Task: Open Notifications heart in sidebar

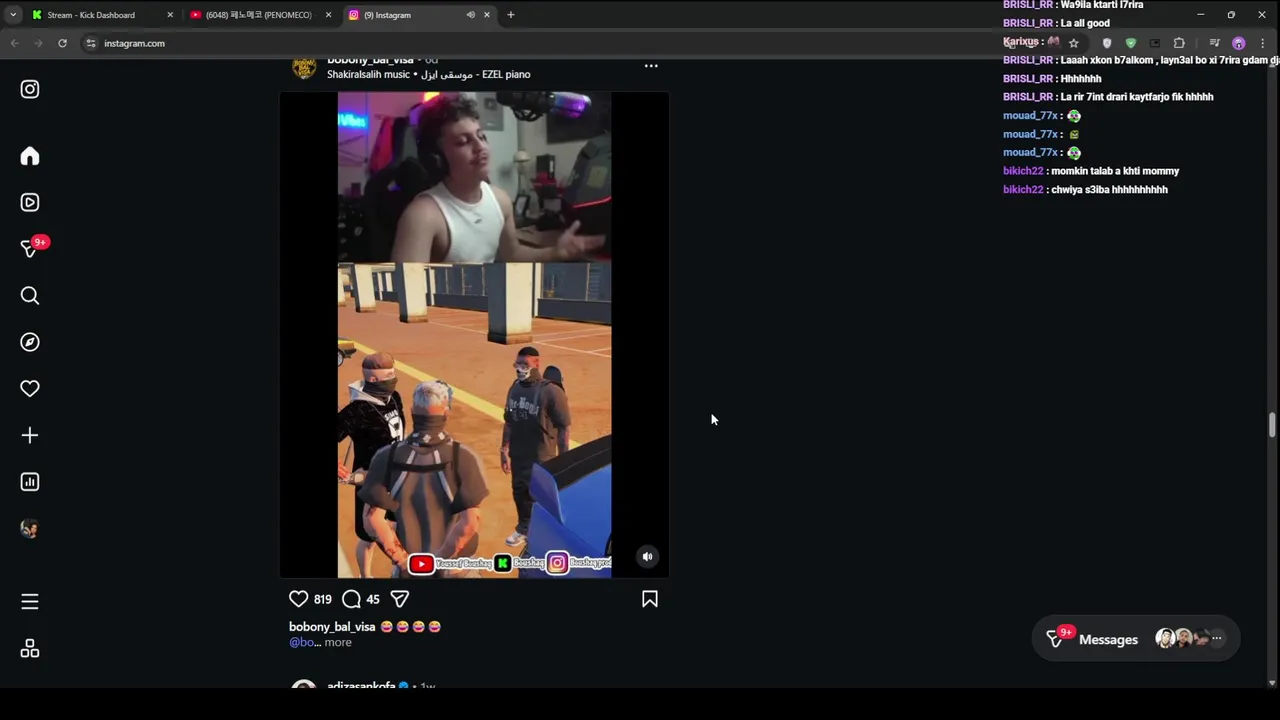Action: coord(30,388)
